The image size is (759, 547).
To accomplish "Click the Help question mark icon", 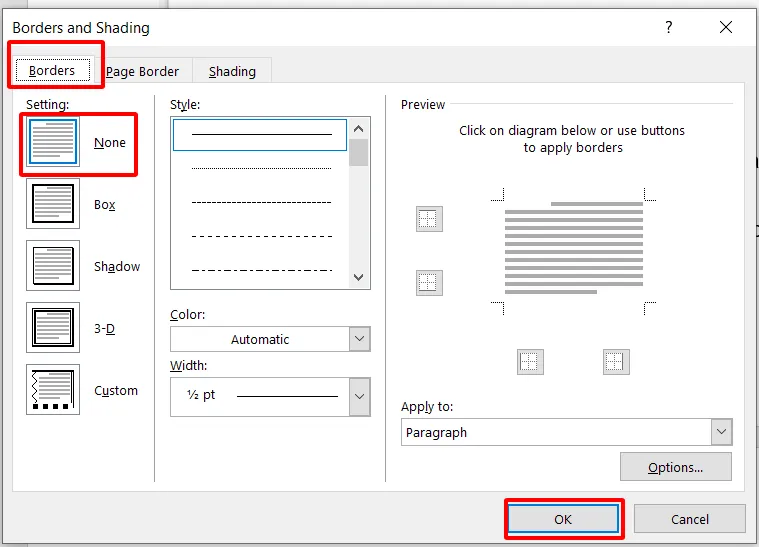I will pyautogui.click(x=669, y=28).
